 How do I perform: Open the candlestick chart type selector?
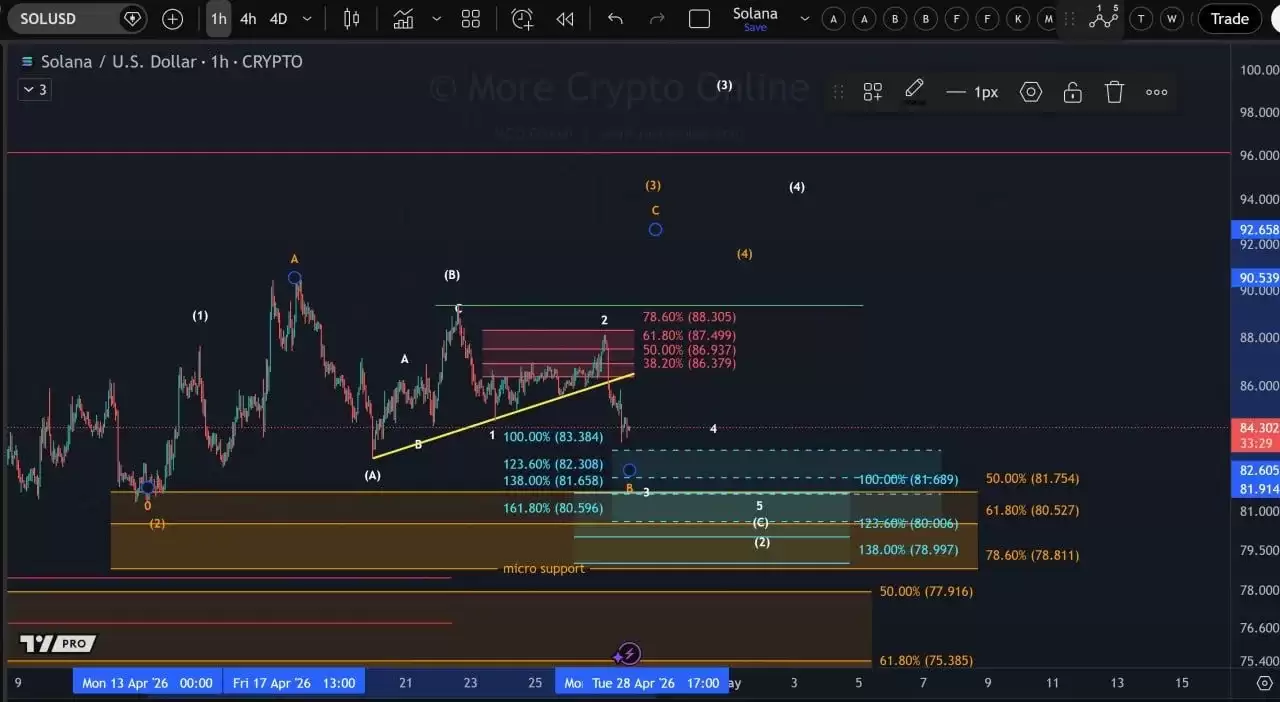tap(351, 19)
